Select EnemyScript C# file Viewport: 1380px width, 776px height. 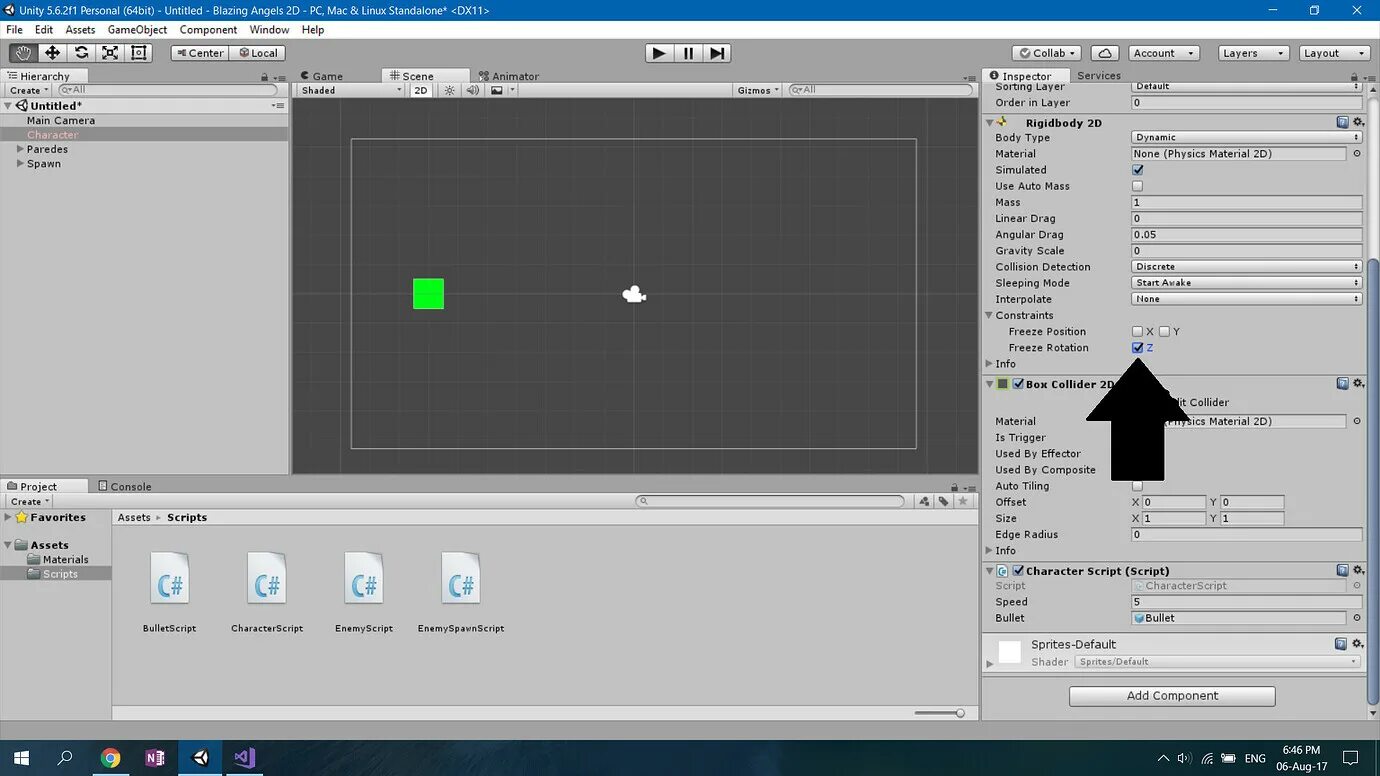(x=364, y=578)
